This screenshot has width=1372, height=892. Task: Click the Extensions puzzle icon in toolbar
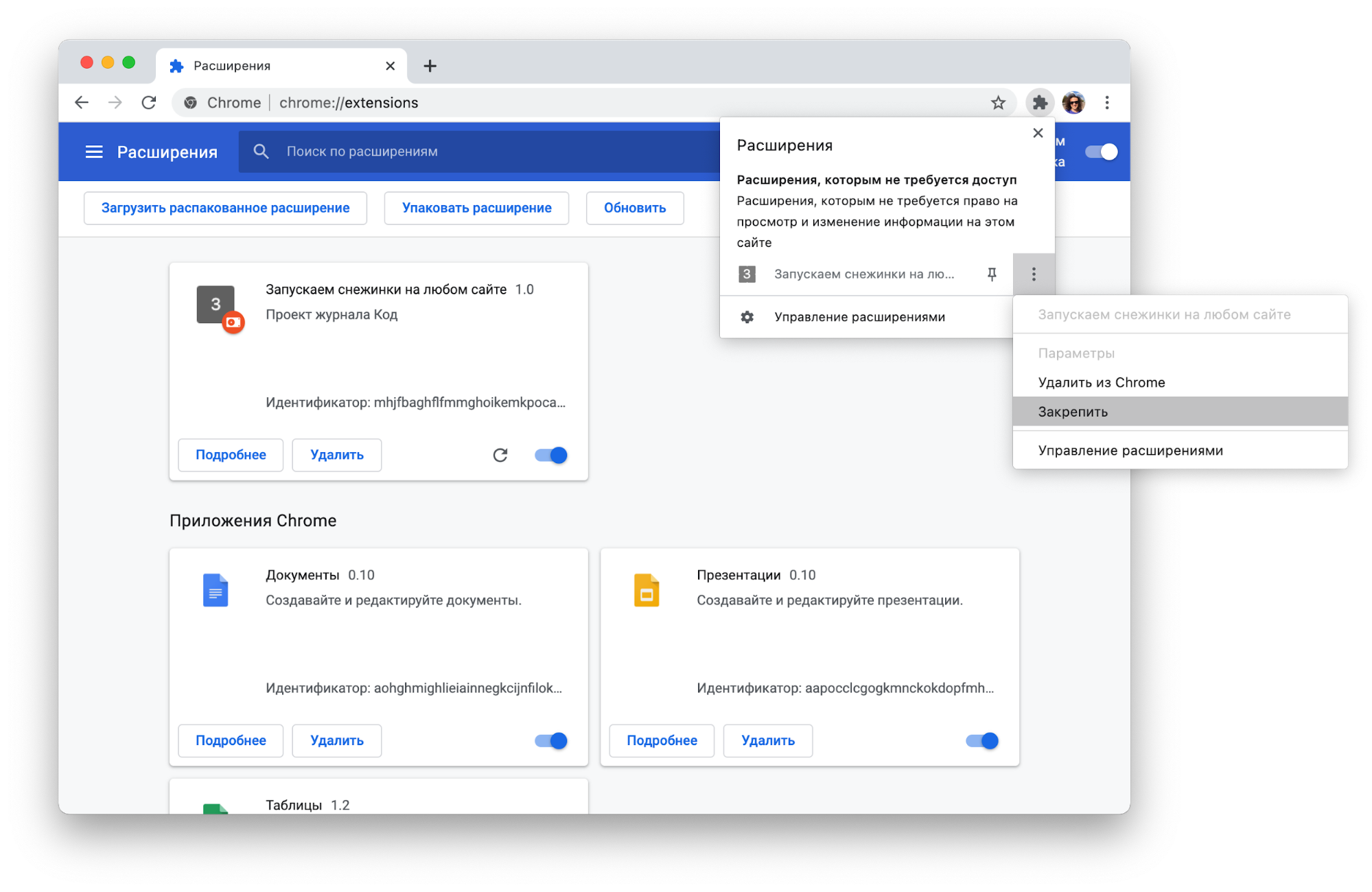pos(1040,103)
